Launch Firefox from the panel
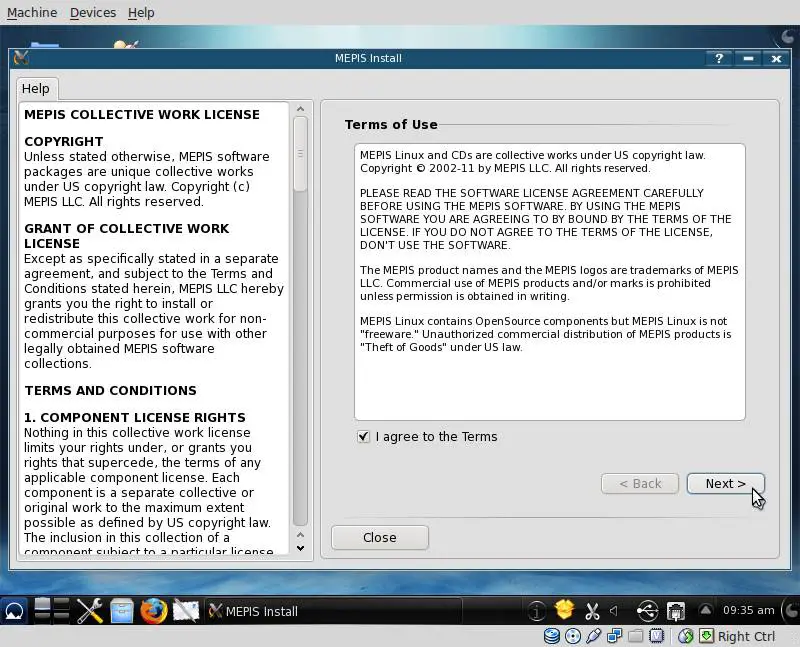The height and width of the screenshot is (647, 800). click(x=154, y=611)
